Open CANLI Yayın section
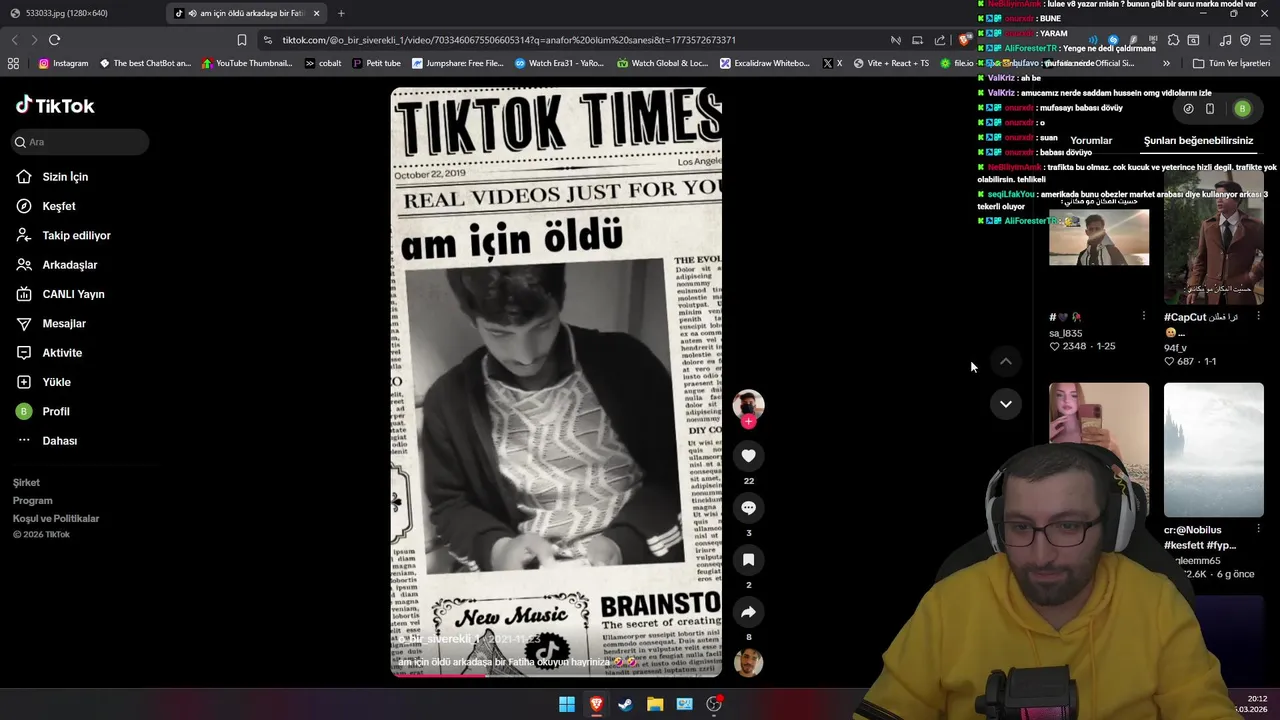This screenshot has height=720, width=1280. [x=73, y=294]
